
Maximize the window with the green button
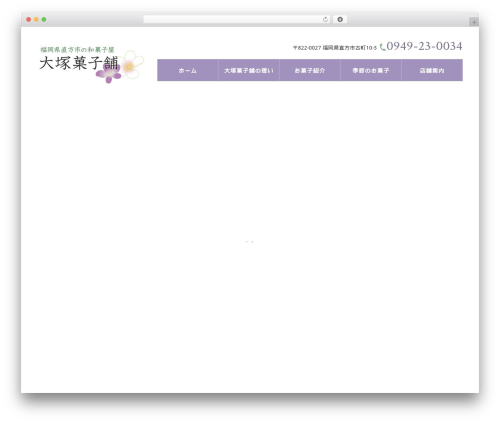coord(44,20)
